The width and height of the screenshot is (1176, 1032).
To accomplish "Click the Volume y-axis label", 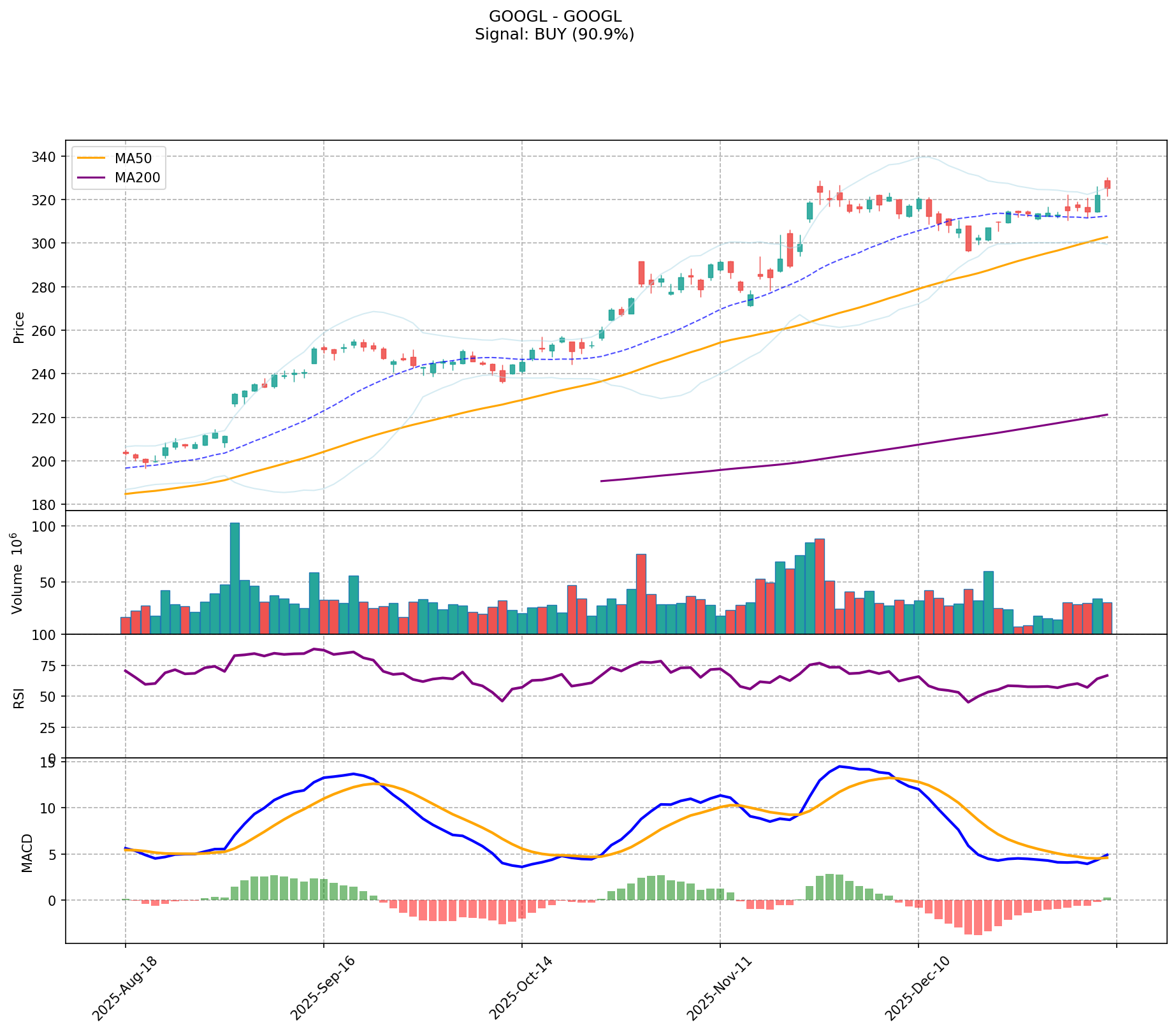I will click(18, 574).
